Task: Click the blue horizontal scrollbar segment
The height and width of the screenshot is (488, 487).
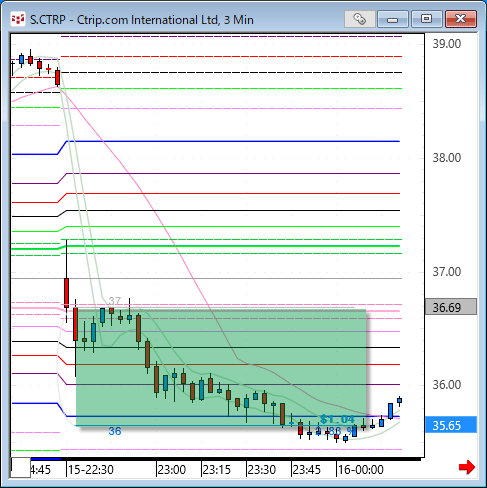Action: click(46, 459)
